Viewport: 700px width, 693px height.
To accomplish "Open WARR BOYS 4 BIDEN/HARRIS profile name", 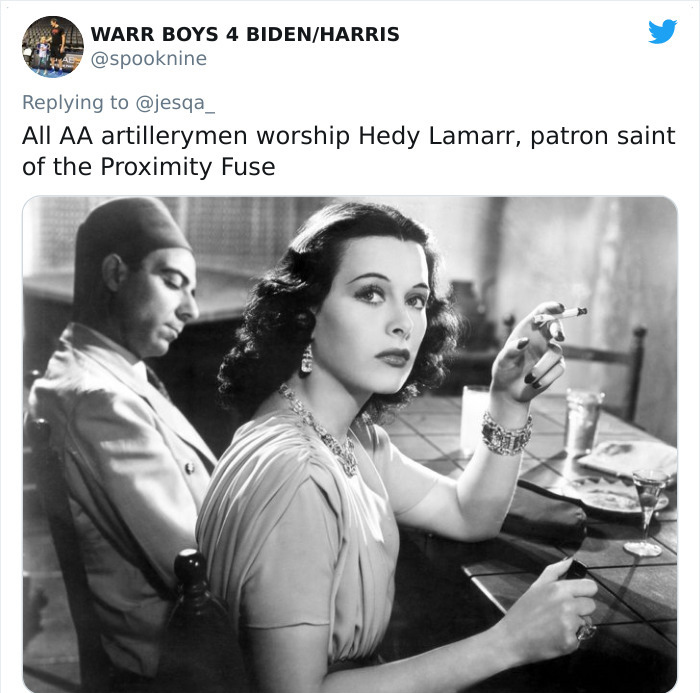I will tap(245, 34).
